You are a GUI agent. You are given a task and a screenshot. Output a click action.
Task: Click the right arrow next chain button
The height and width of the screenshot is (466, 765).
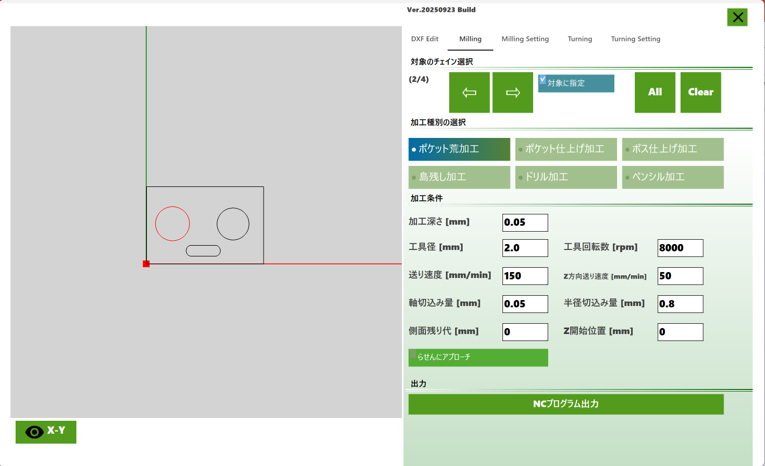tap(512, 93)
